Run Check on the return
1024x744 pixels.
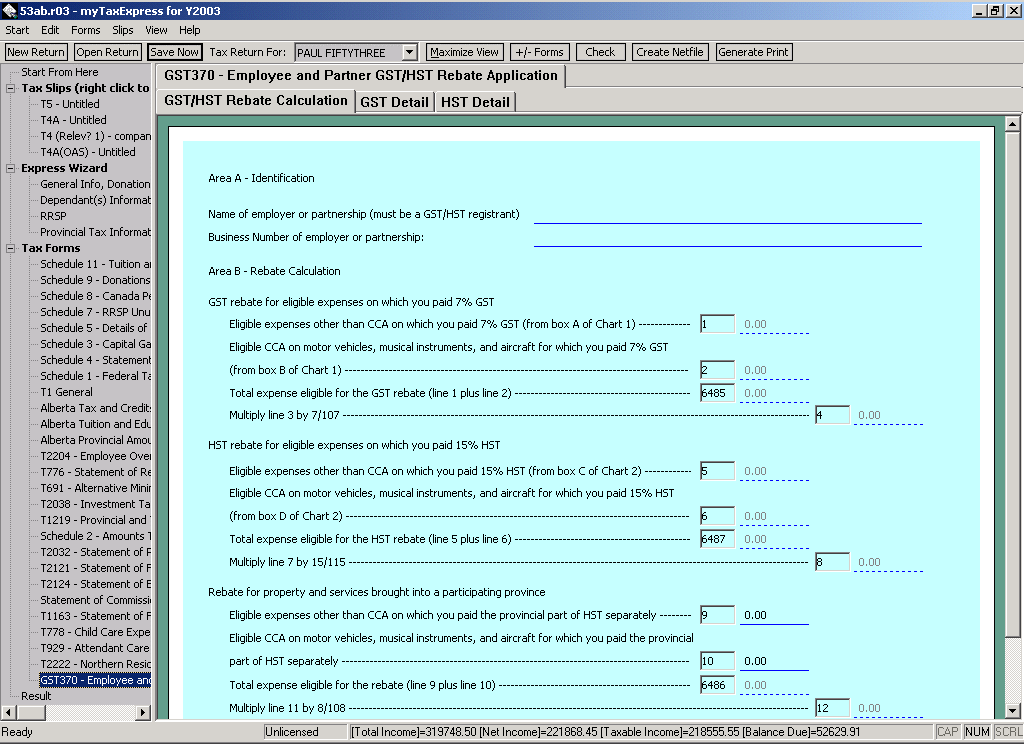600,52
